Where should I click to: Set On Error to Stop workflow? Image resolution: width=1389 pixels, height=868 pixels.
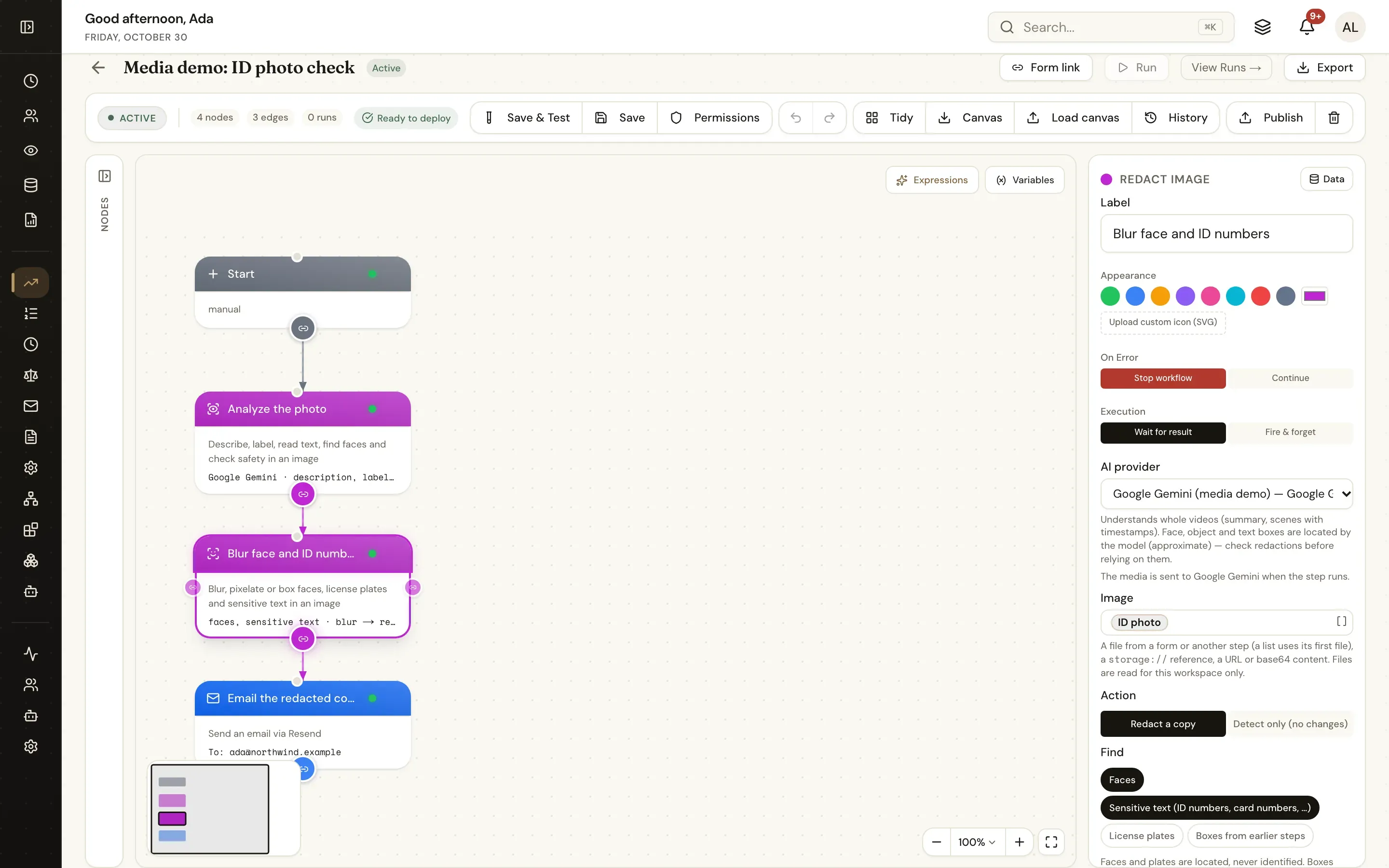(x=1163, y=379)
